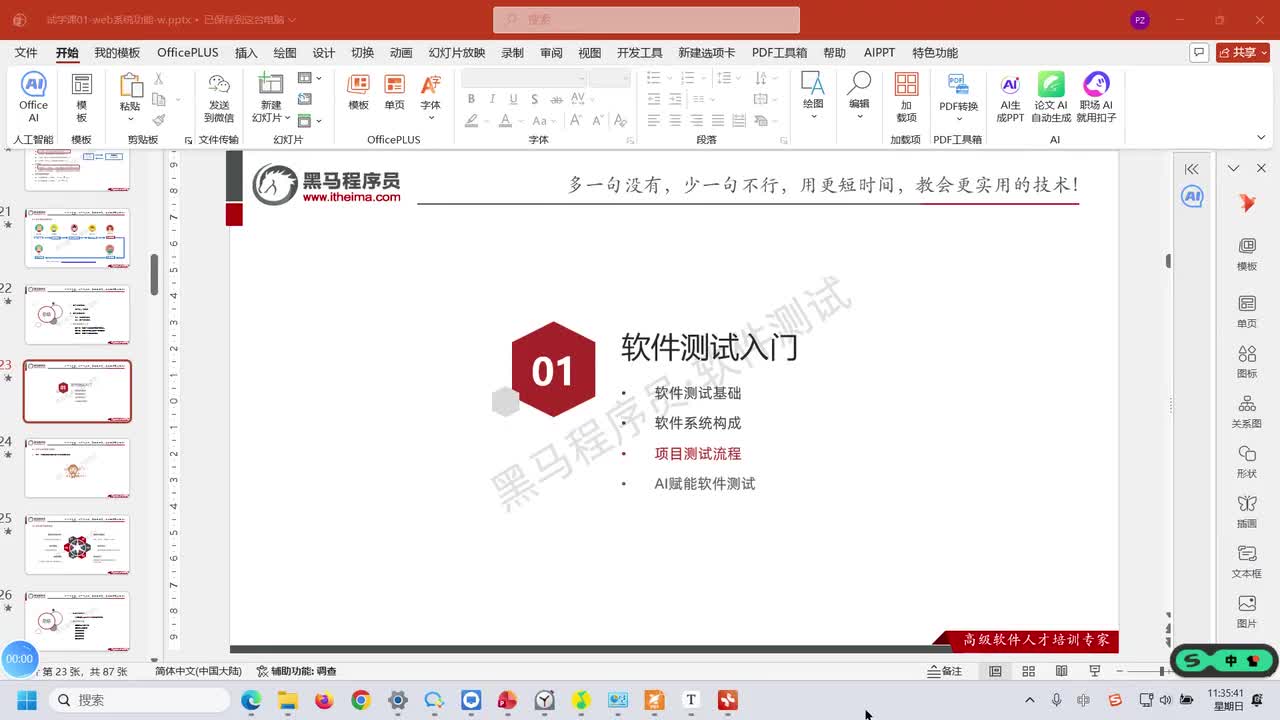This screenshot has height=720, width=1280.
Task: Switch to reading view
Action: [1061, 671]
